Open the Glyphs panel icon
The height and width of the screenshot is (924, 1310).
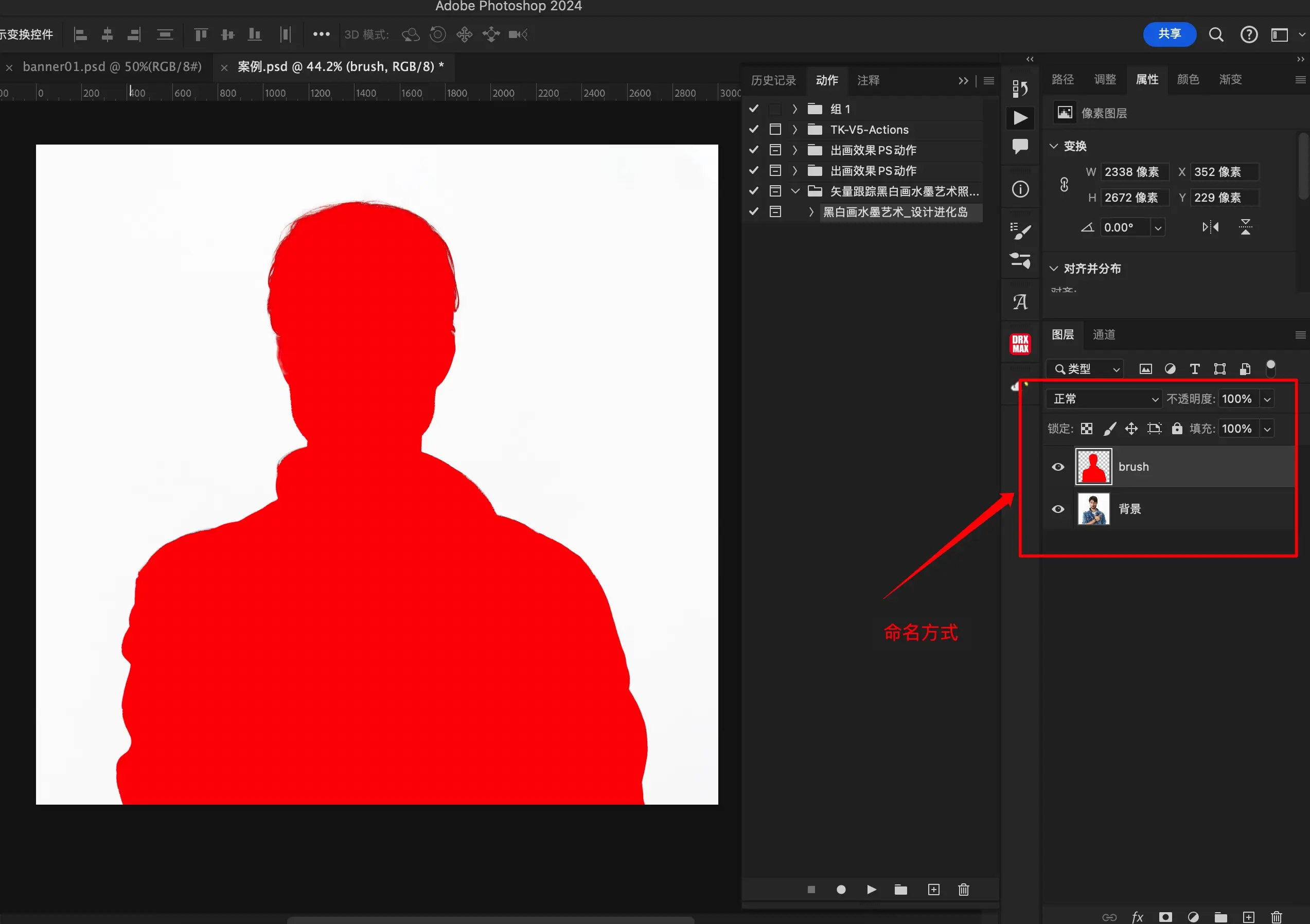(1020, 301)
